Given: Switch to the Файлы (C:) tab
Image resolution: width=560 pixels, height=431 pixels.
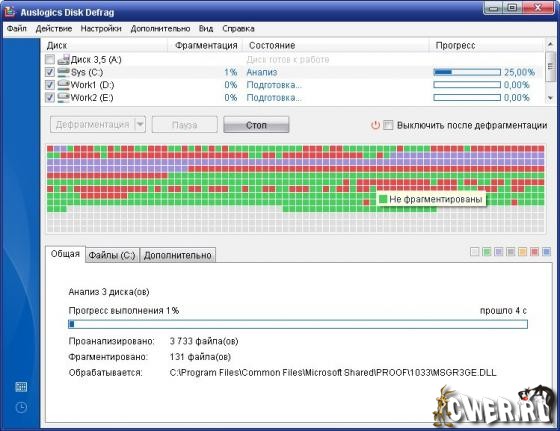Looking at the screenshot, I should [x=112, y=255].
